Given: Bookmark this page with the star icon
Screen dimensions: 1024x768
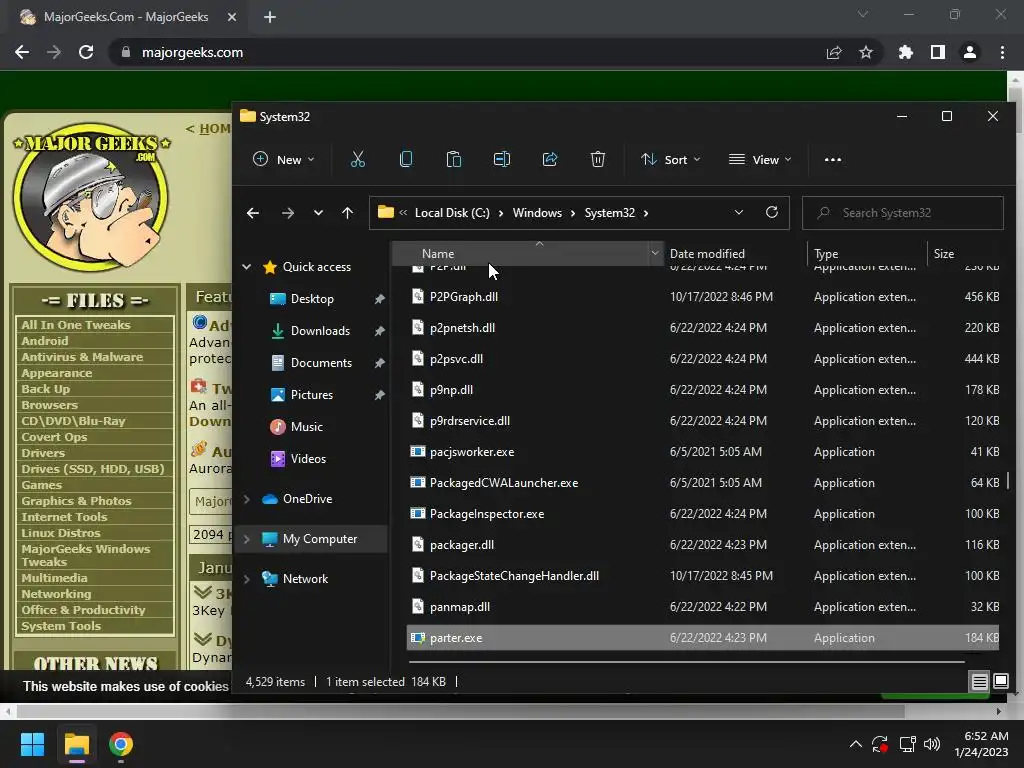Looking at the screenshot, I should pyautogui.click(x=866, y=52).
